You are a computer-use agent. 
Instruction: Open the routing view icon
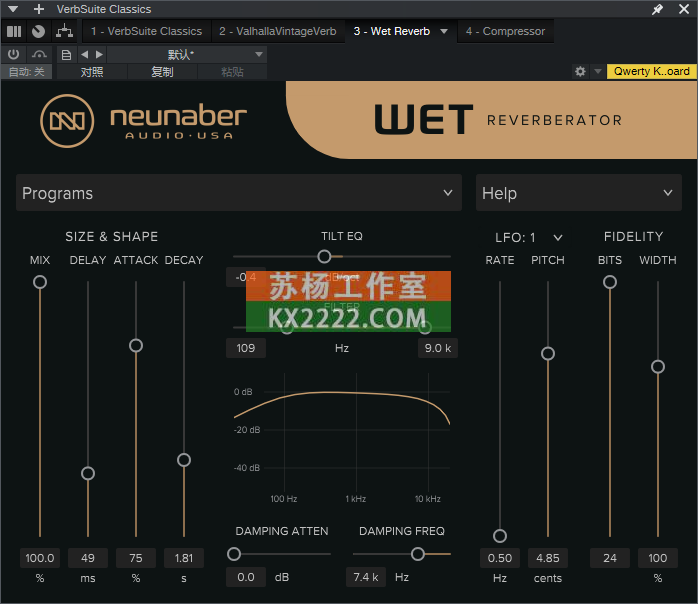pos(65,31)
